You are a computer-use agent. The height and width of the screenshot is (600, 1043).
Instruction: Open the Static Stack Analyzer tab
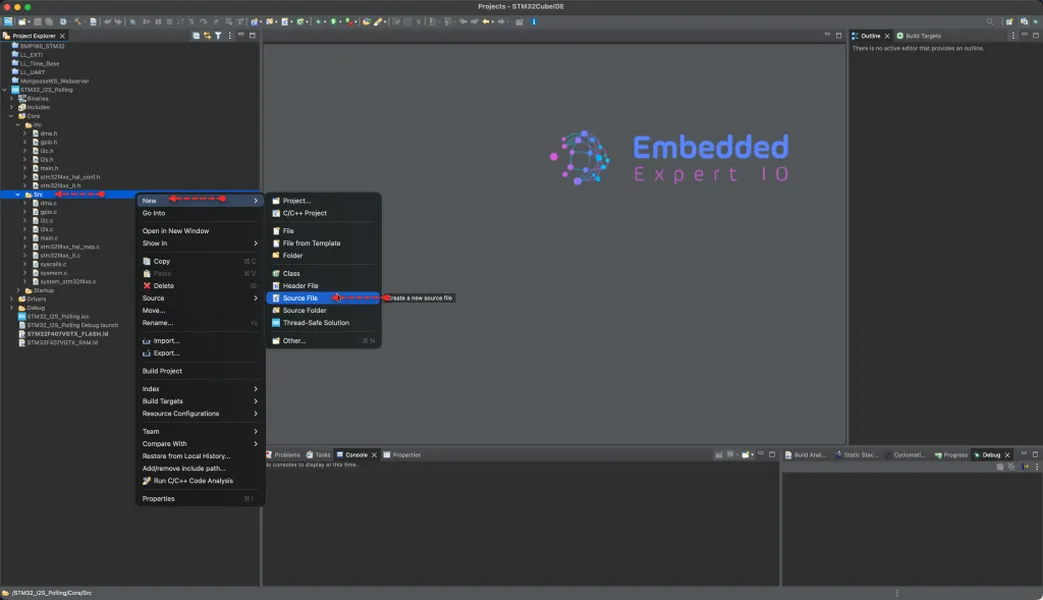(857, 455)
